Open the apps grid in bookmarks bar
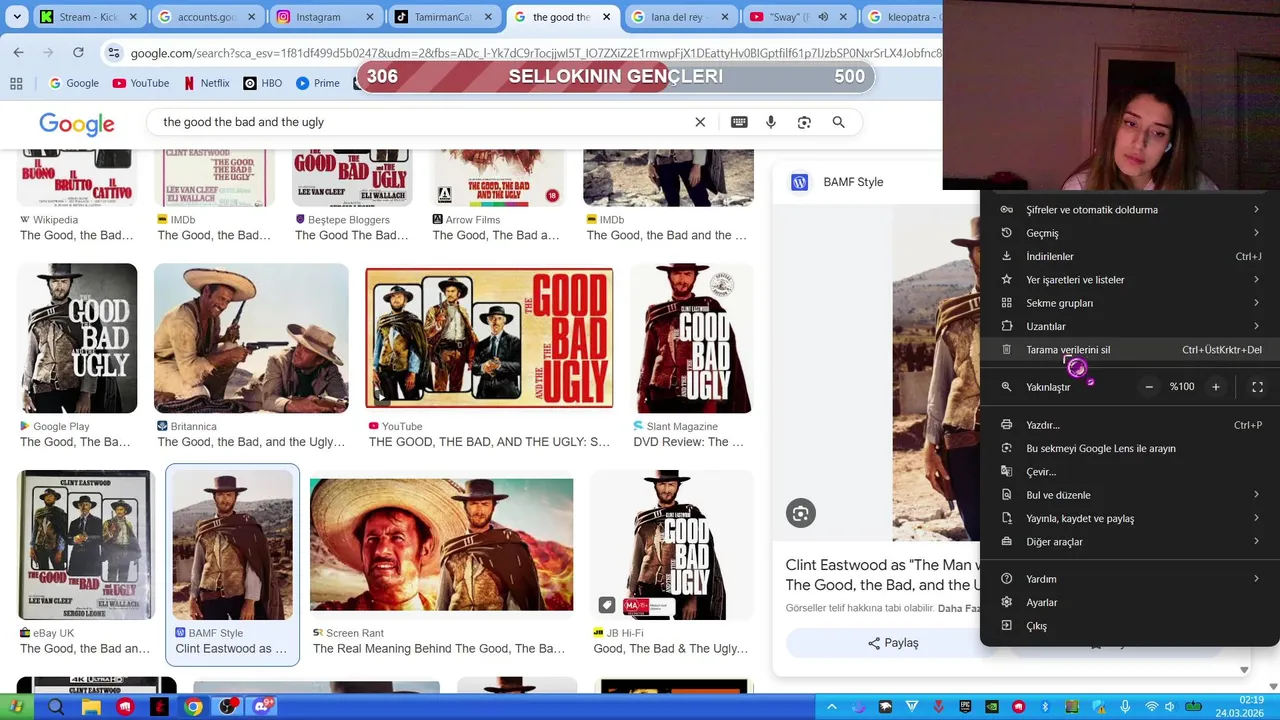The image size is (1280, 720). [16, 83]
